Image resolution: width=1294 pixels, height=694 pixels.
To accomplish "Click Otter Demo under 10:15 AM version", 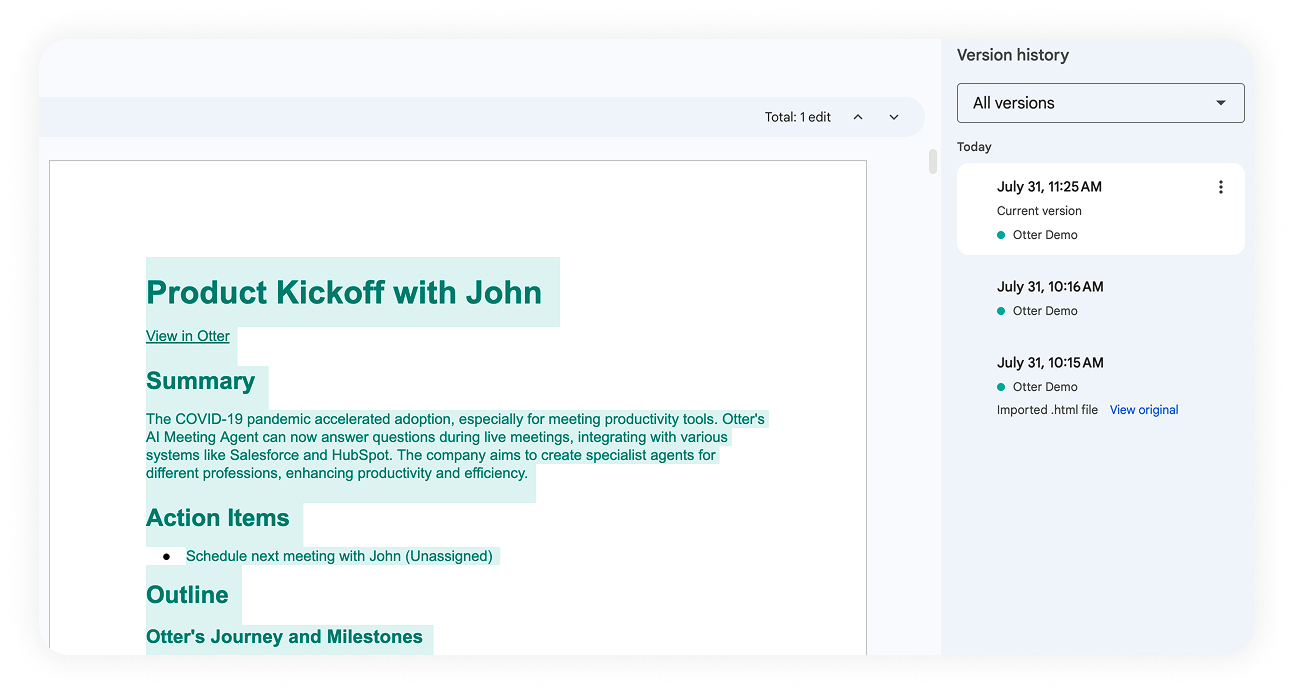I will pyautogui.click(x=1045, y=387).
